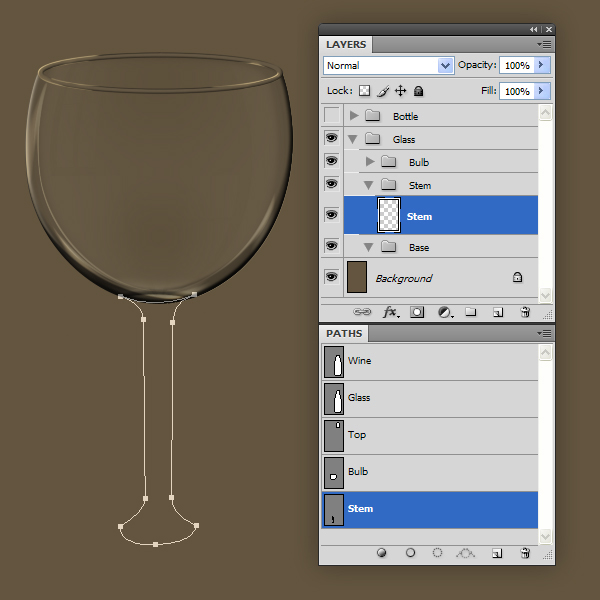
Task: Make work path from selection
Action: [465, 553]
